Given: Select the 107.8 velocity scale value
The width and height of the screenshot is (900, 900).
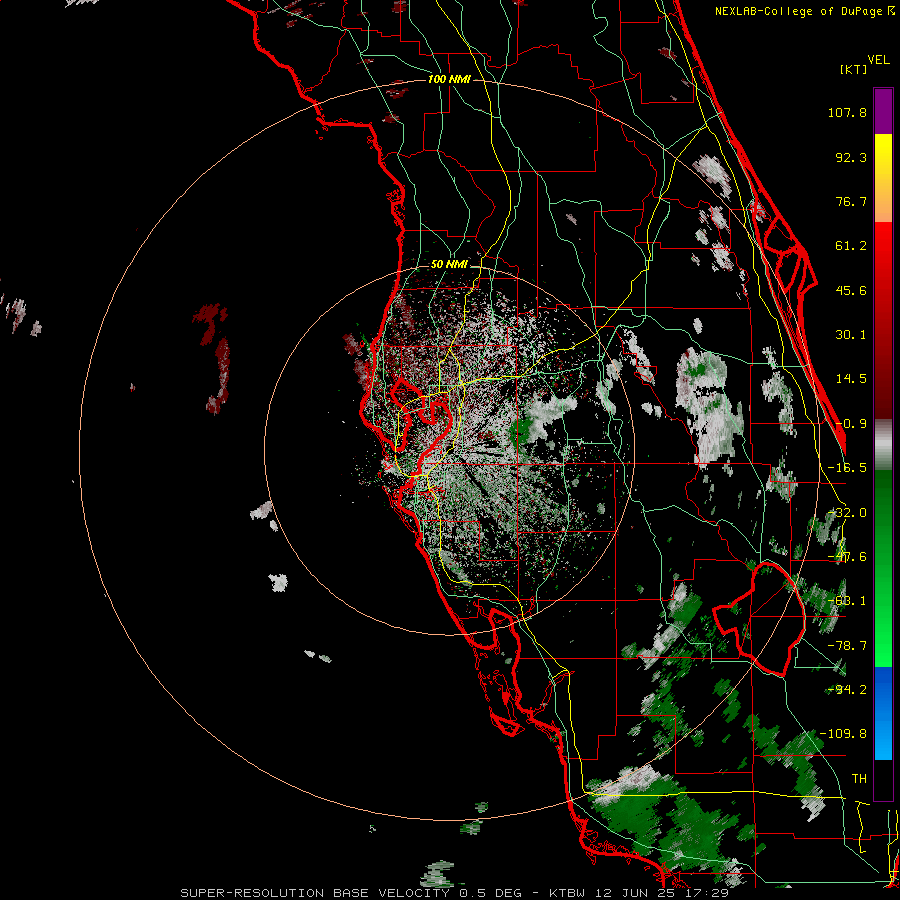Looking at the screenshot, I should 847,112.
